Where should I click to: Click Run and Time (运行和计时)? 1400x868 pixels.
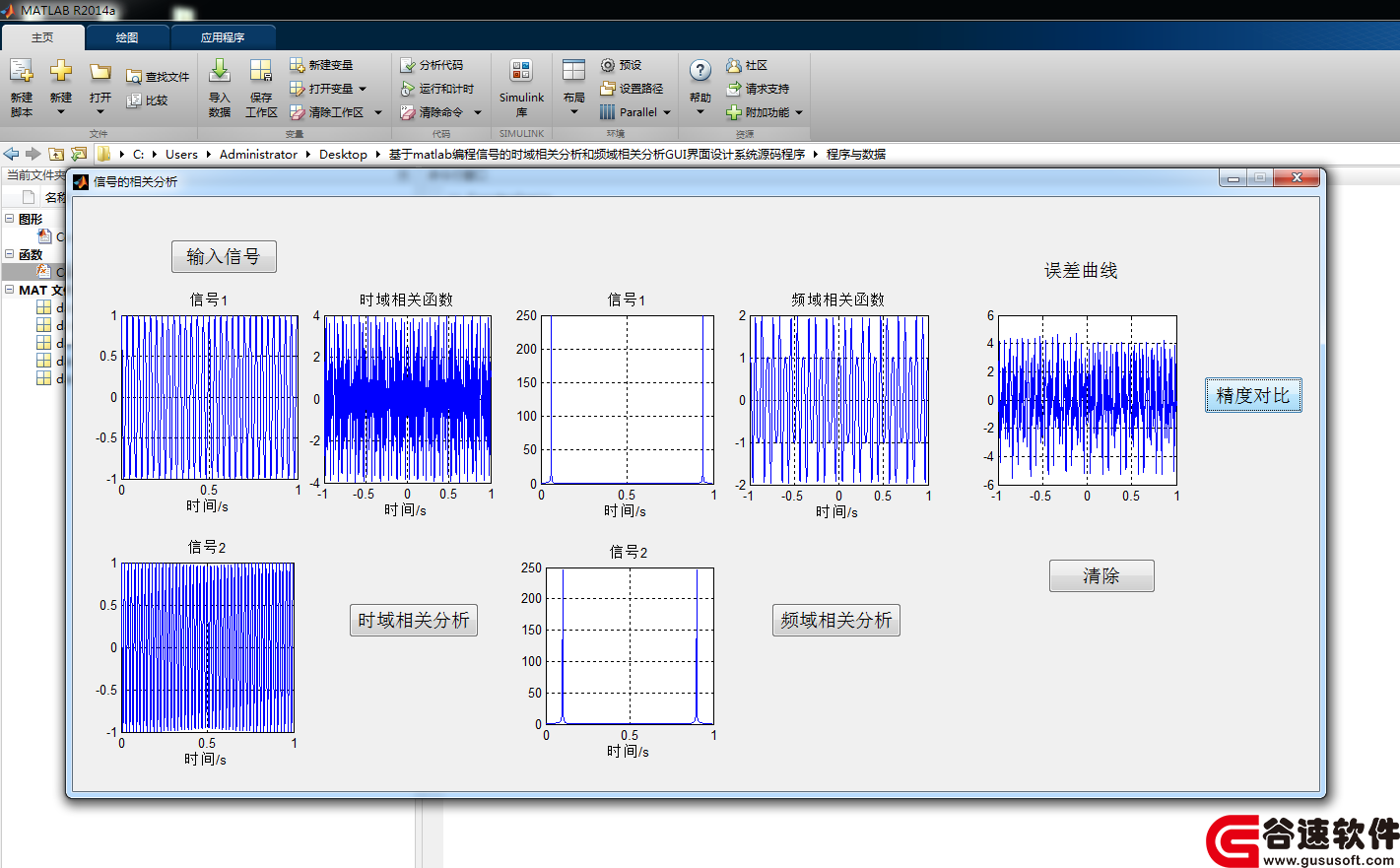pos(437,89)
